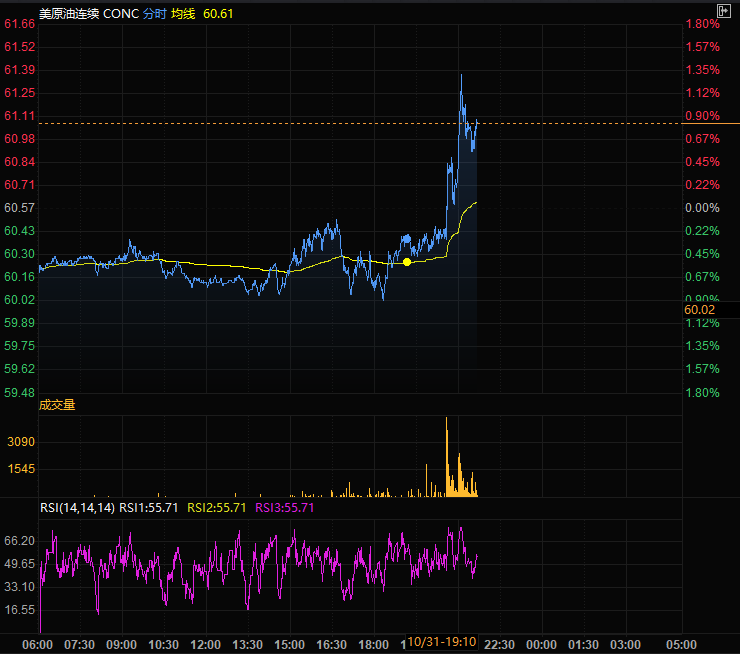Click the magenta RSI3:55.71 legend value
Viewport: 740px width, 654px height.
click(x=284, y=508)
